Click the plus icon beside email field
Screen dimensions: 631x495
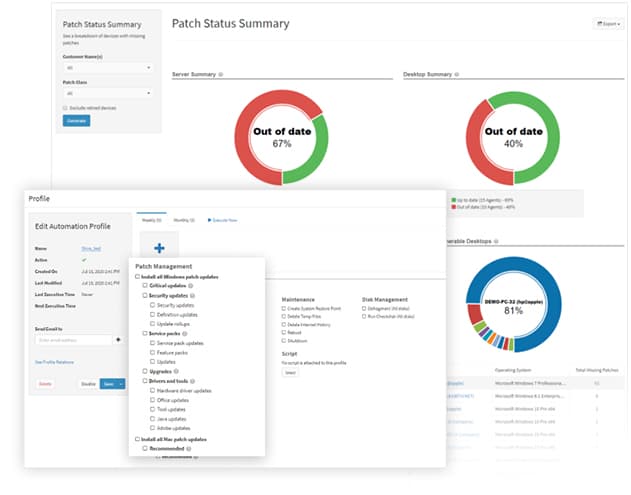click(x=119, y=340)
